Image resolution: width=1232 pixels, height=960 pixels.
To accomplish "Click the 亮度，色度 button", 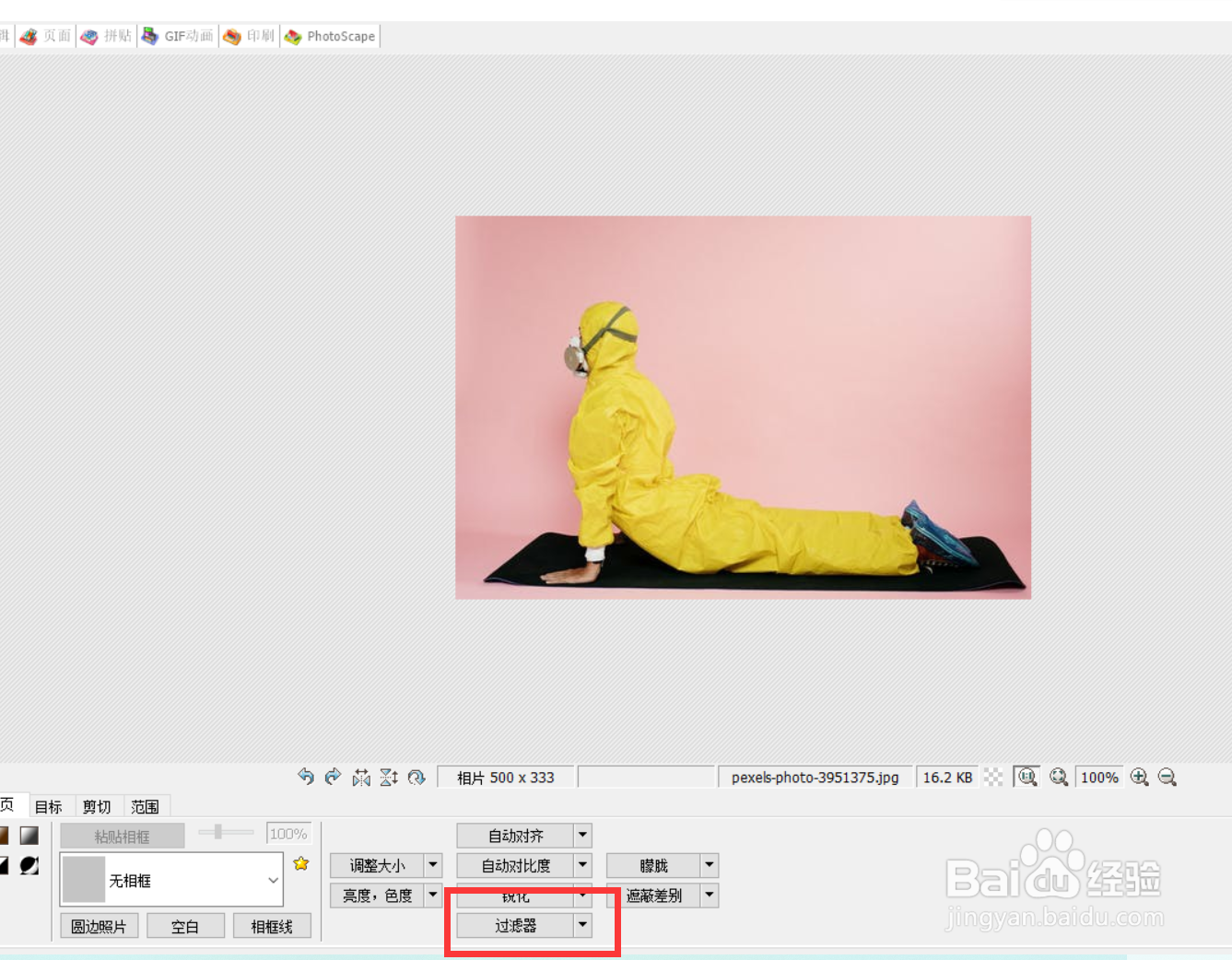I will click(377, 895).
